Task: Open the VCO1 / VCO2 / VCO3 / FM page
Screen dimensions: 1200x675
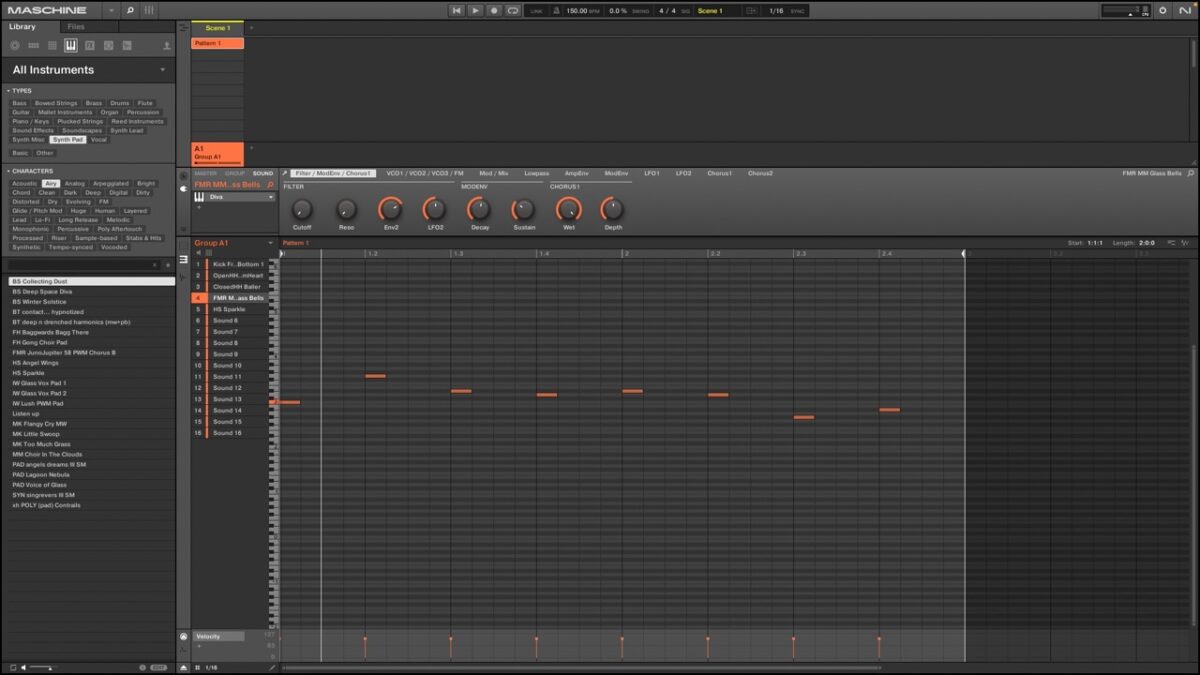Action: tap(424, 173)
